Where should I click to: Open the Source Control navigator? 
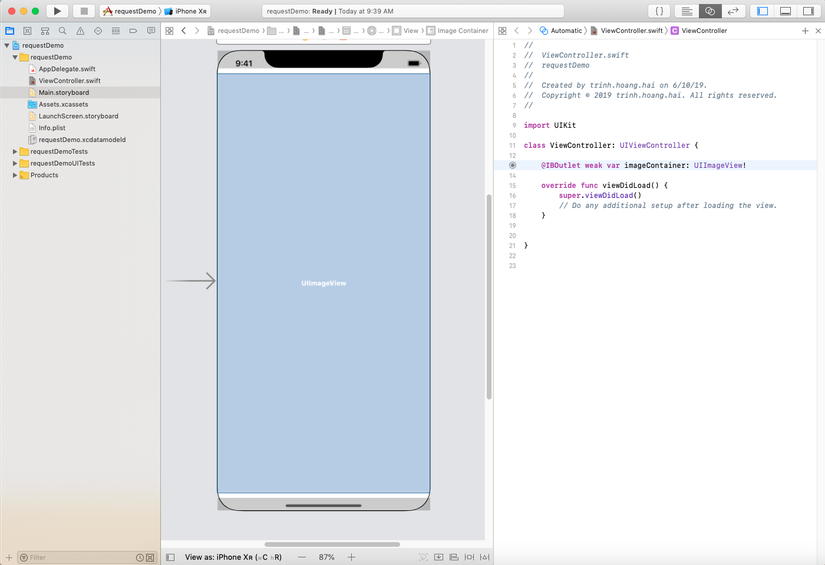tap(27, 31)
